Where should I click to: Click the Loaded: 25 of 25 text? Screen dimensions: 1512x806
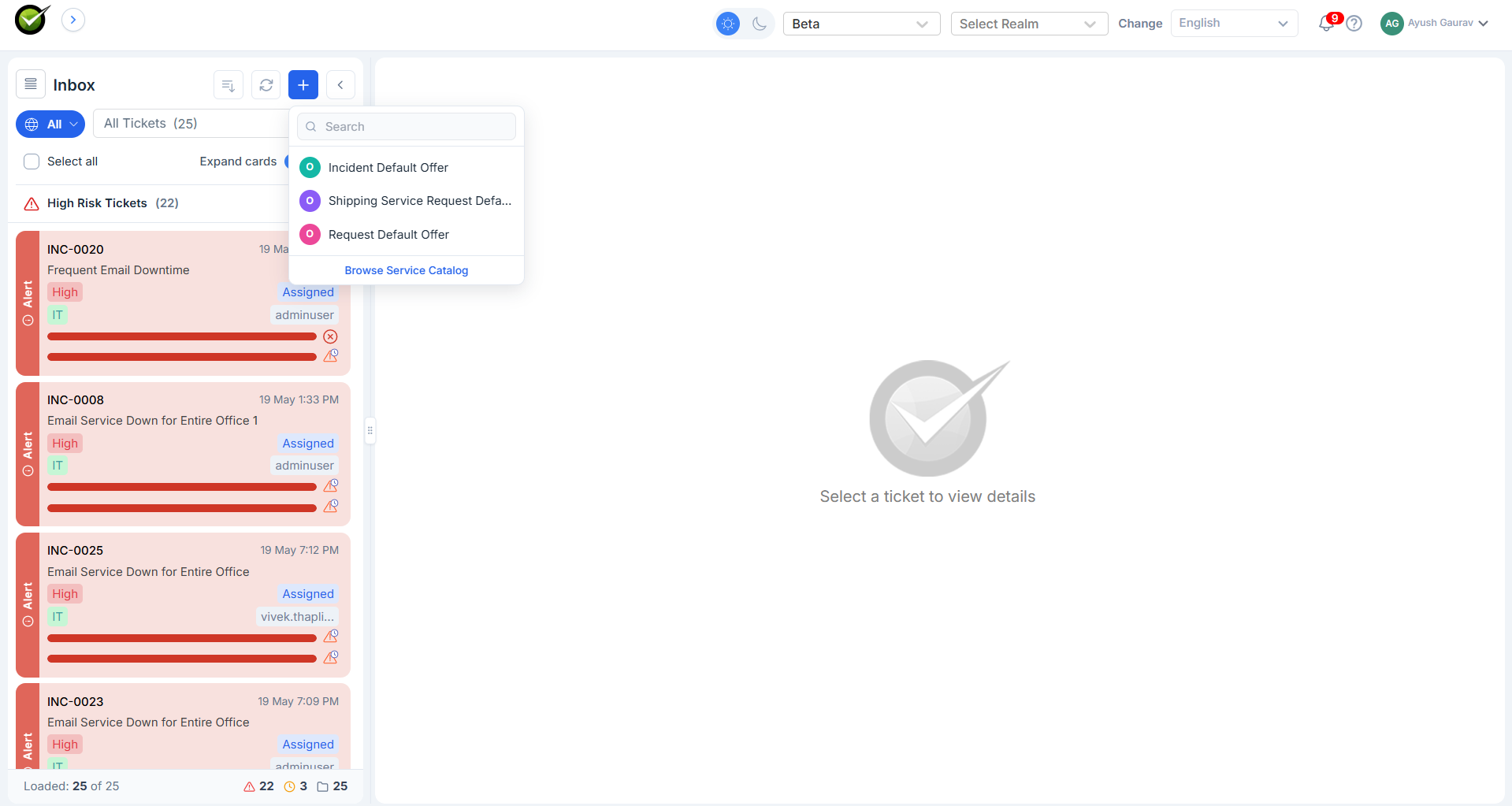coord(72,786)
